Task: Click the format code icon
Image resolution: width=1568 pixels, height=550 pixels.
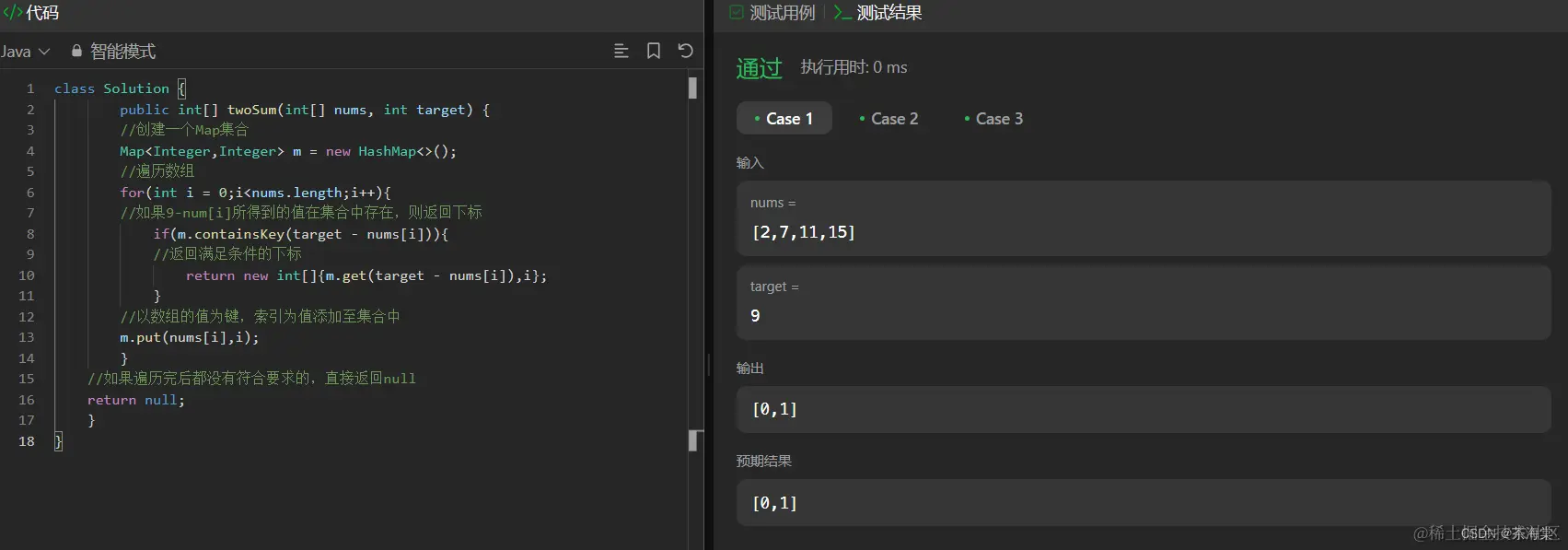Action: 621,51
